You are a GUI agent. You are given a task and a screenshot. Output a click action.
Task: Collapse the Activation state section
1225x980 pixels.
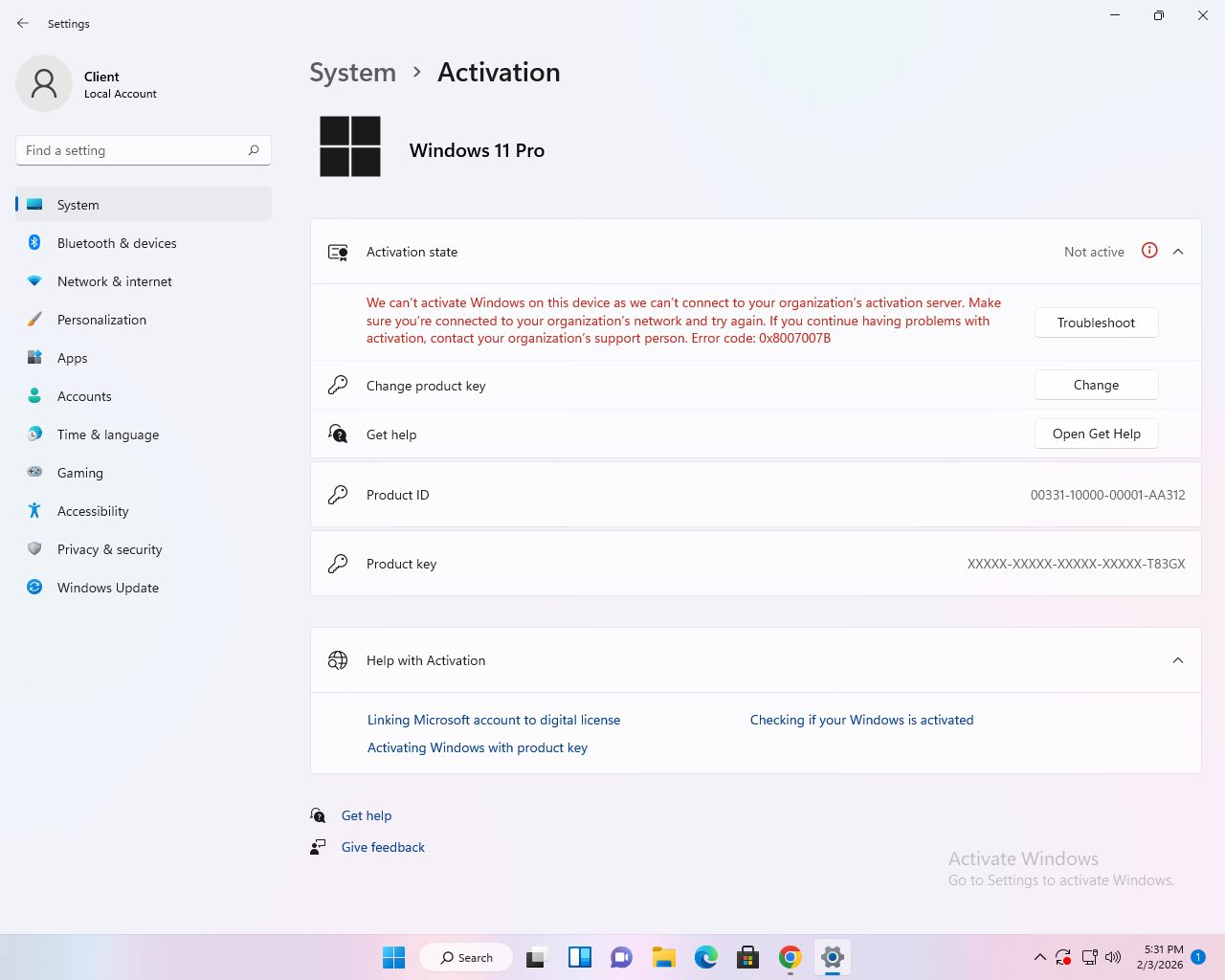(1178, 252)
